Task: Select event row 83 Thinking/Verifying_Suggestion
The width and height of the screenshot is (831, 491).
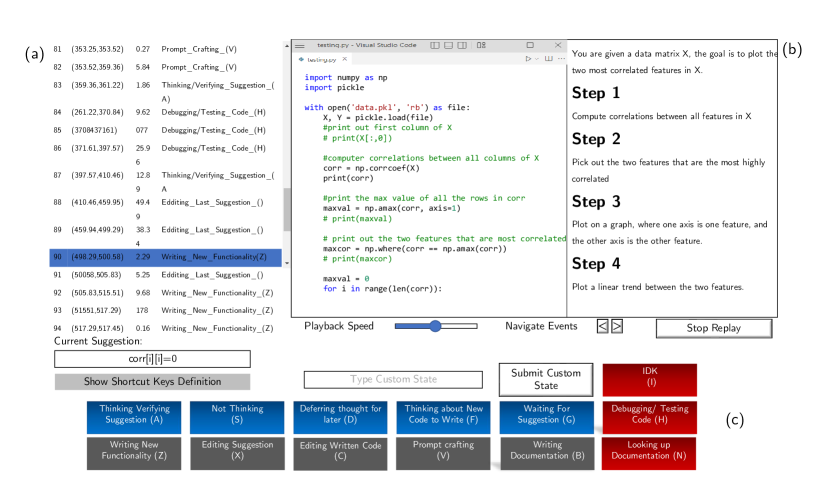Action: [166, 92]
